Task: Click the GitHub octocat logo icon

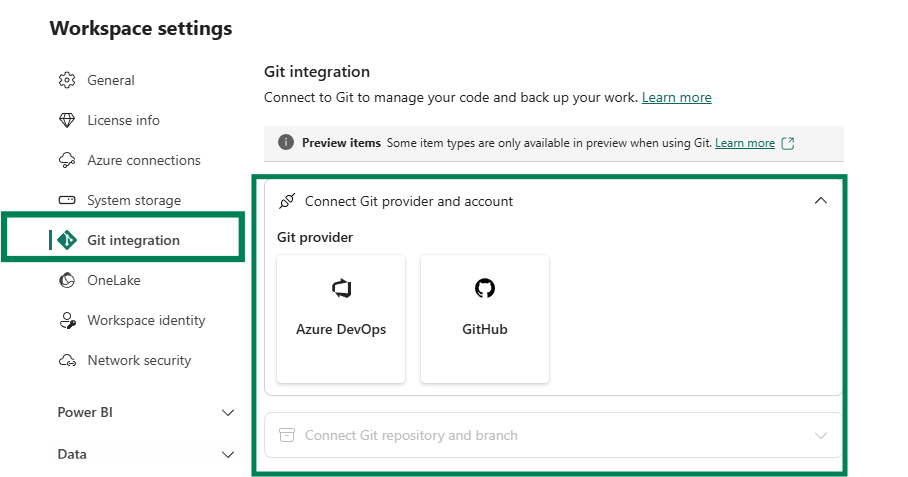Action: (x=485, y=288)
